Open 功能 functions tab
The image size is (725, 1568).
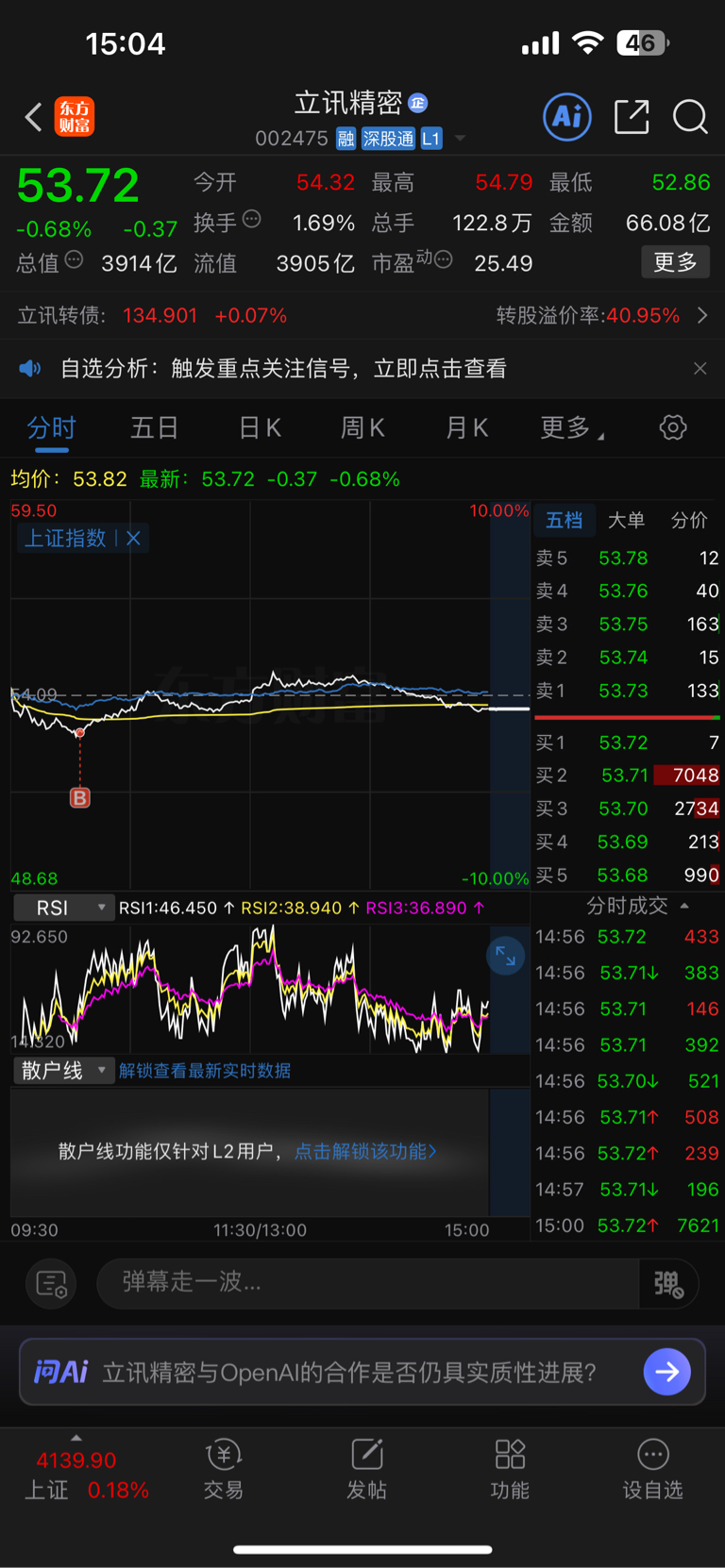[x=510, y=1470]
